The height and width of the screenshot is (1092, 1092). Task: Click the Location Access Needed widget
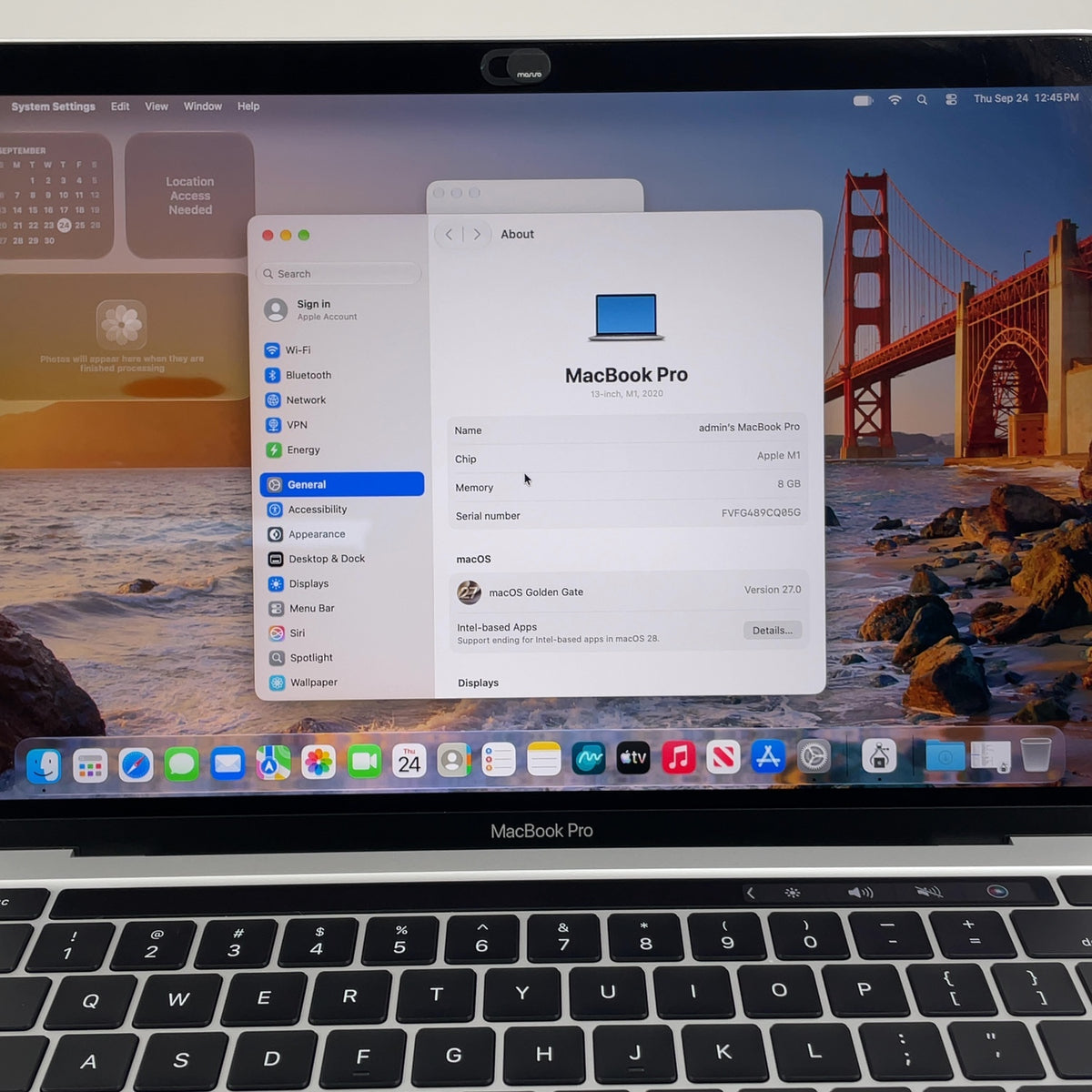189,196
